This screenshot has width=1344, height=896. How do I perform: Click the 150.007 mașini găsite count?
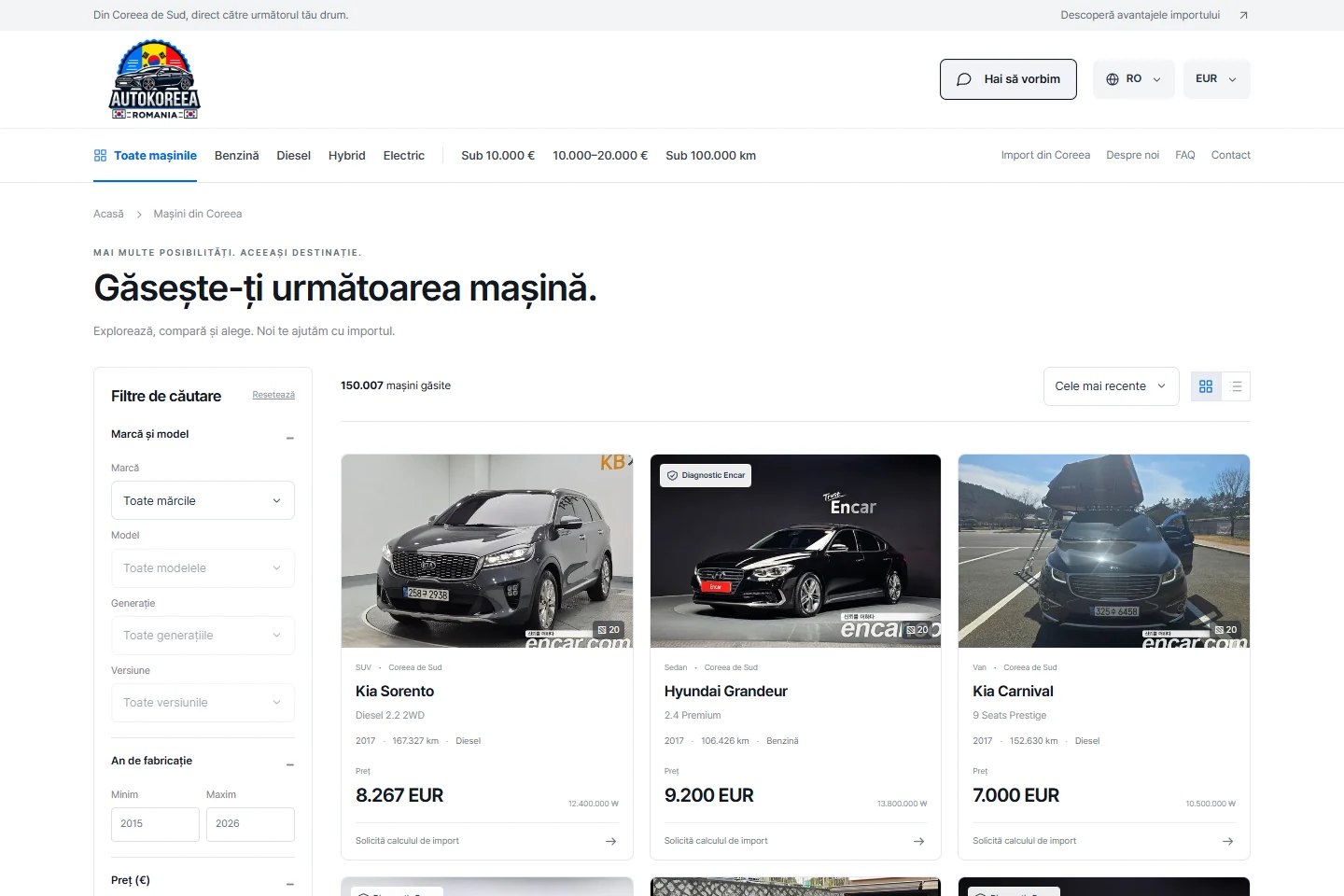coord(396,385)
